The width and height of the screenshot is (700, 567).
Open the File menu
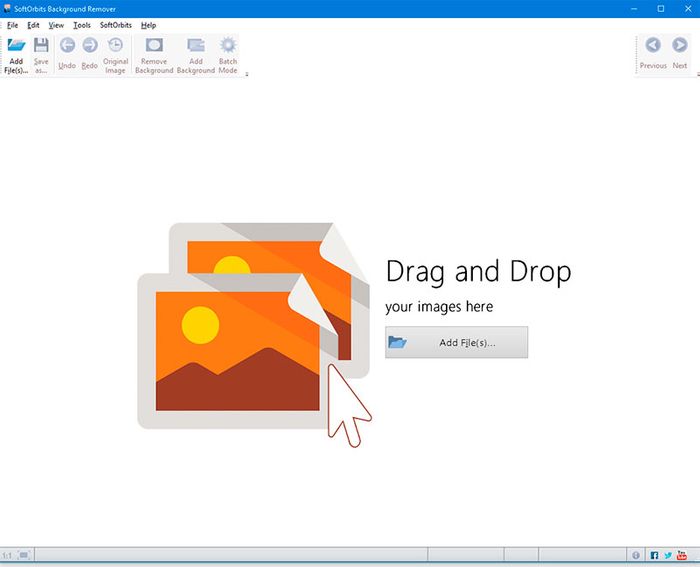12,24
